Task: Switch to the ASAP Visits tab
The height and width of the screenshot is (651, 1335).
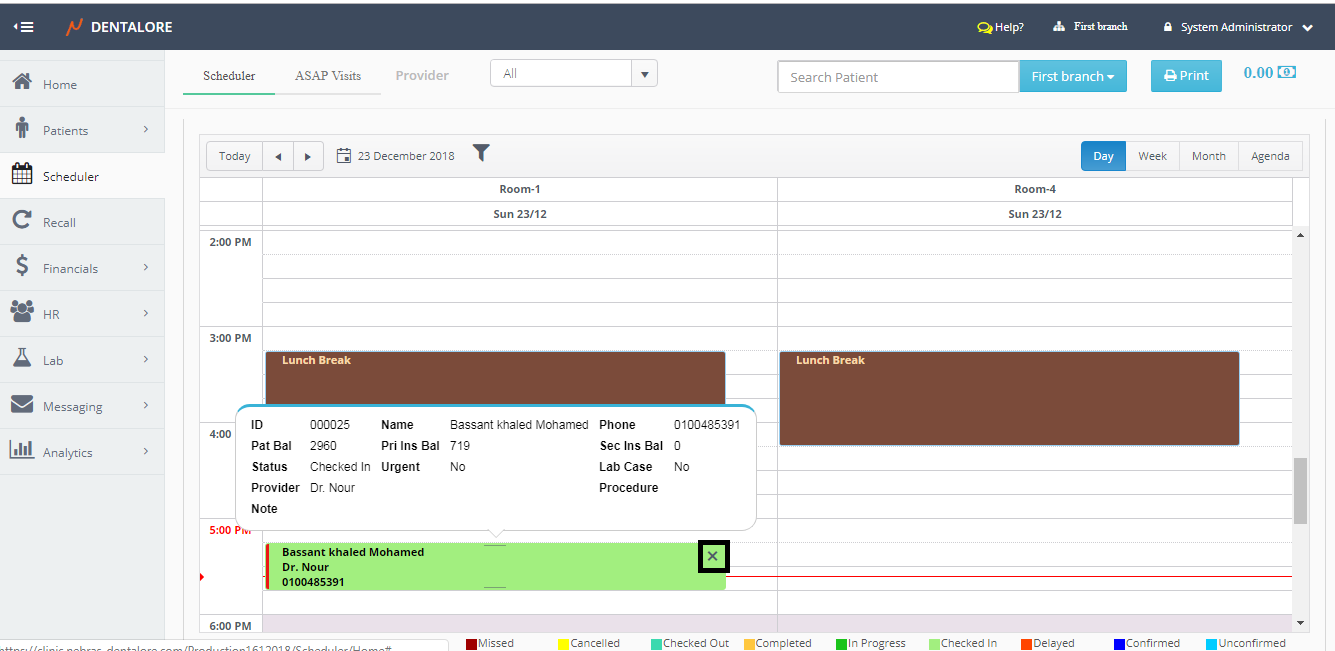Action: 328,76
